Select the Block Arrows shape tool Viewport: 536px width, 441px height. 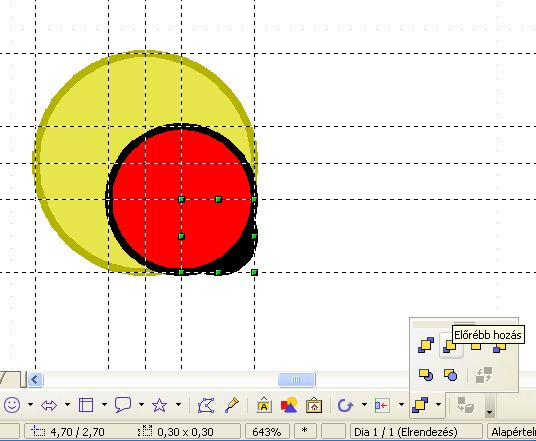[49, 405]
